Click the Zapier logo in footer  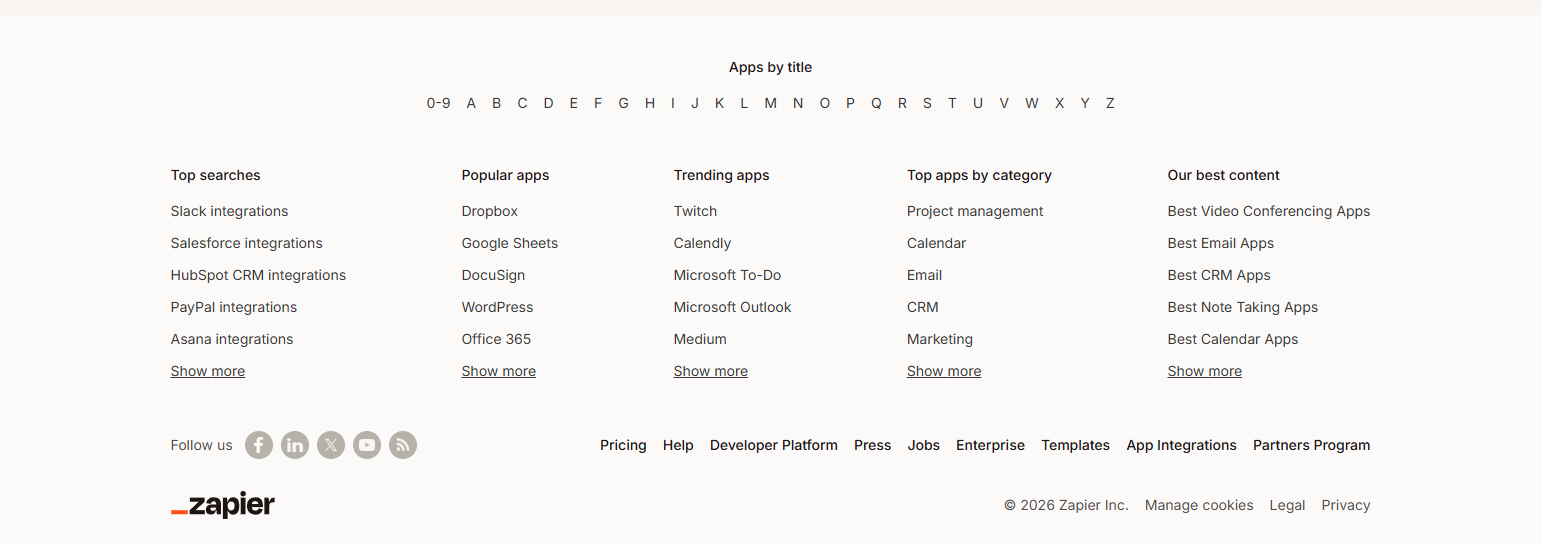coord(223,506)
